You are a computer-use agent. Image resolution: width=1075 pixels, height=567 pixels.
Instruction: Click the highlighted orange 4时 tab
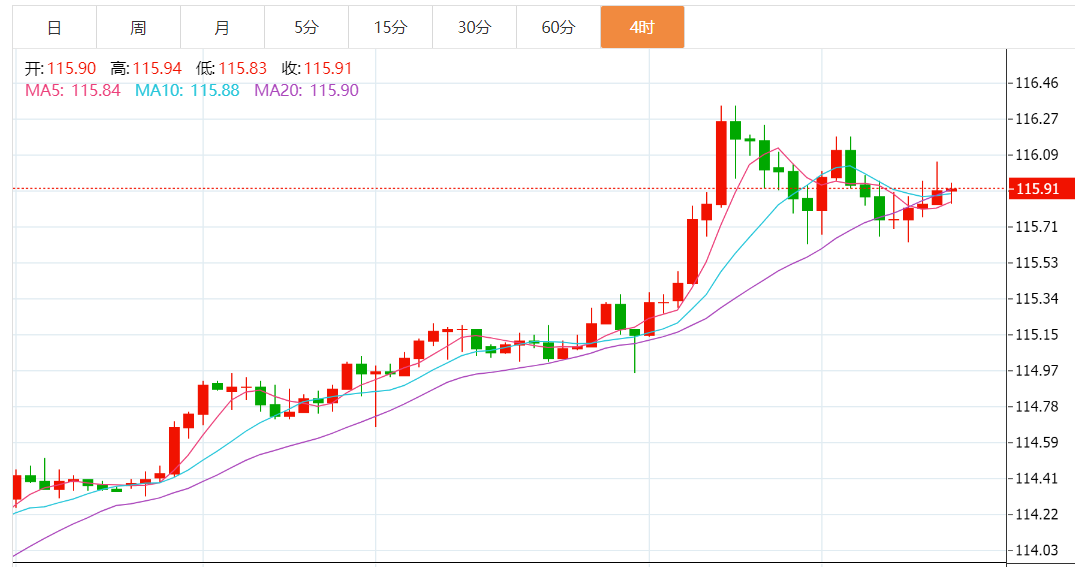coord(642,27)
